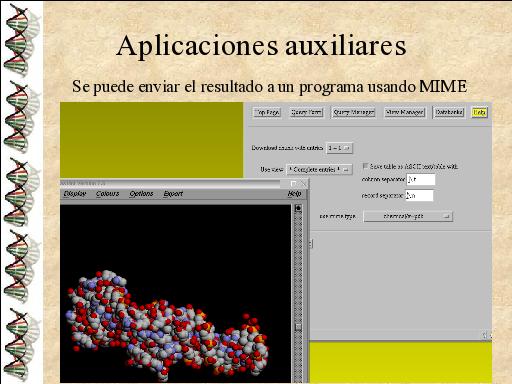Open the View Manager
Image resolution: width=512 pixels, height=384 pixels.
point(404,112)
